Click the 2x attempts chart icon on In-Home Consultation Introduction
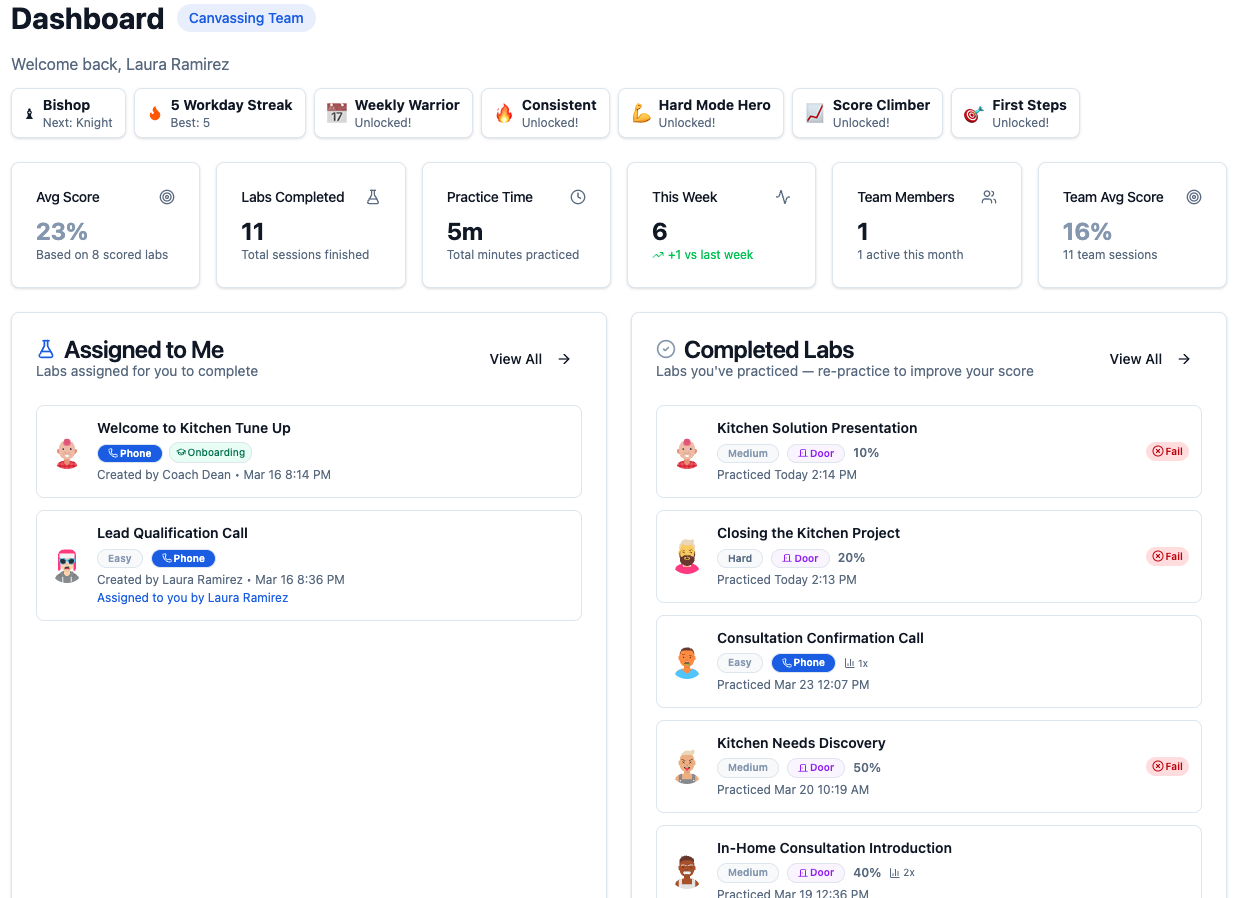Screen dimensions: 1238x898 [x=895, y=873]
